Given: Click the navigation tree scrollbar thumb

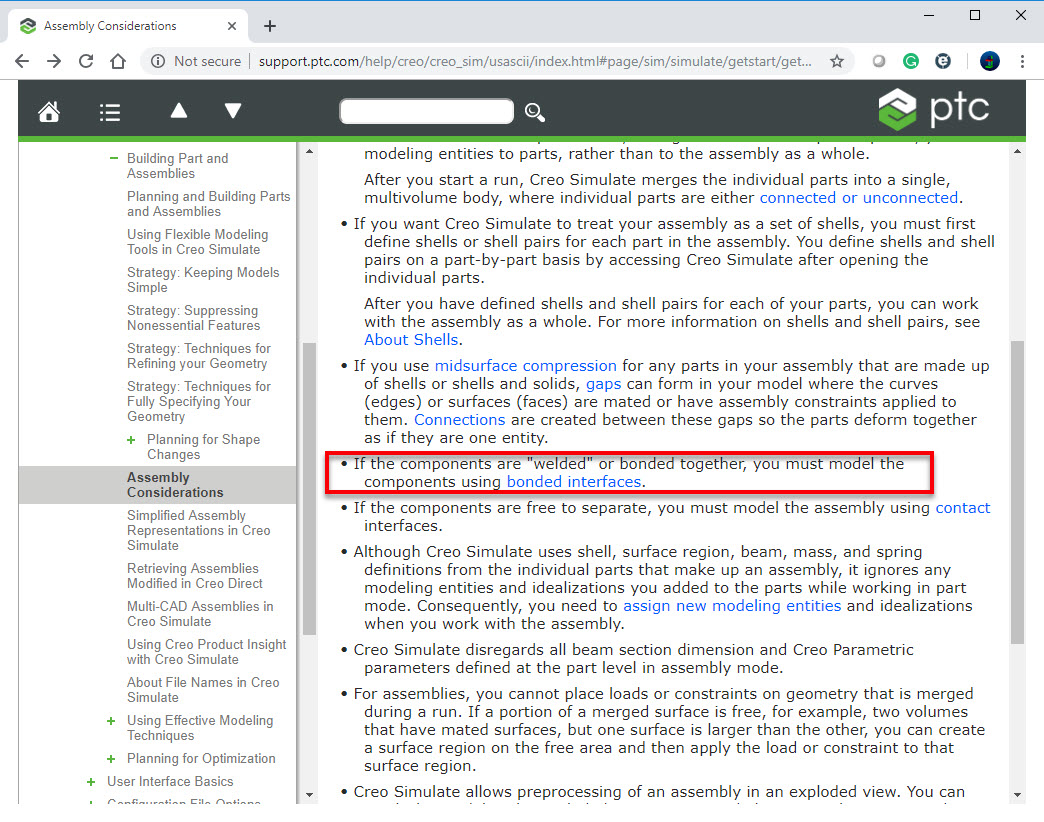Looking at the screenshot, I should click(309, 489).
